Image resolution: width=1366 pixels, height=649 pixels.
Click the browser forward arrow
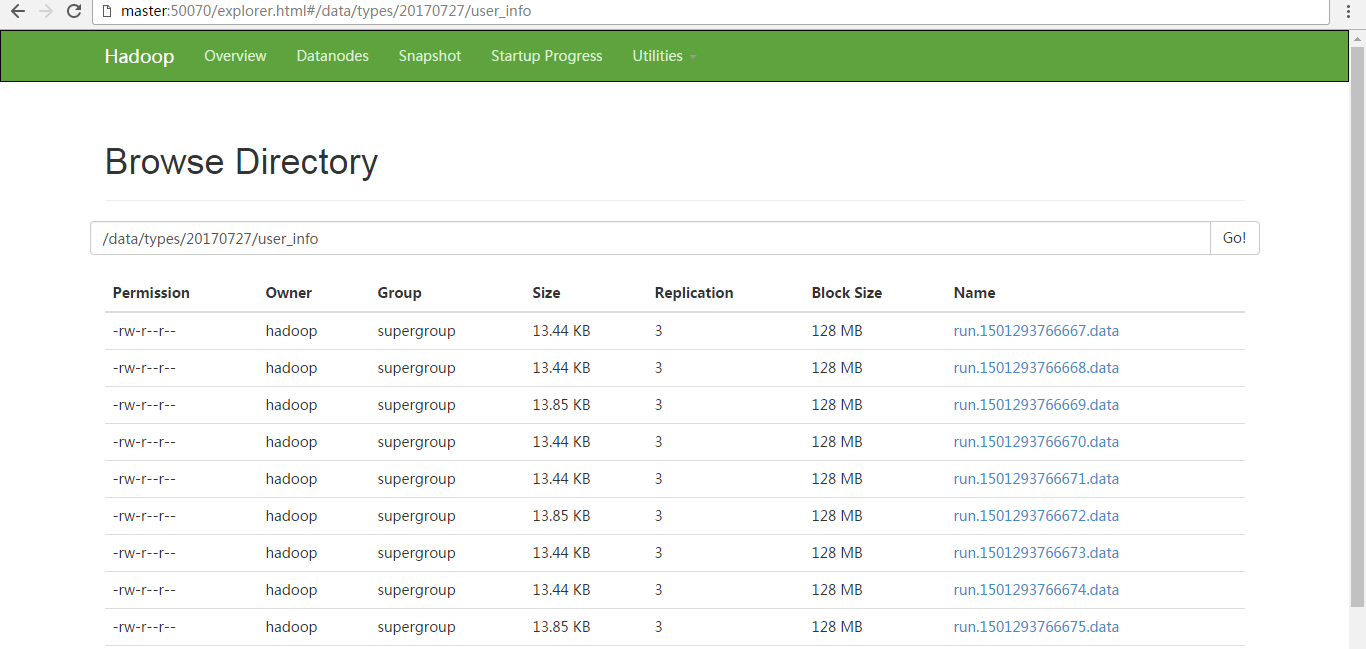pos(45,11)
